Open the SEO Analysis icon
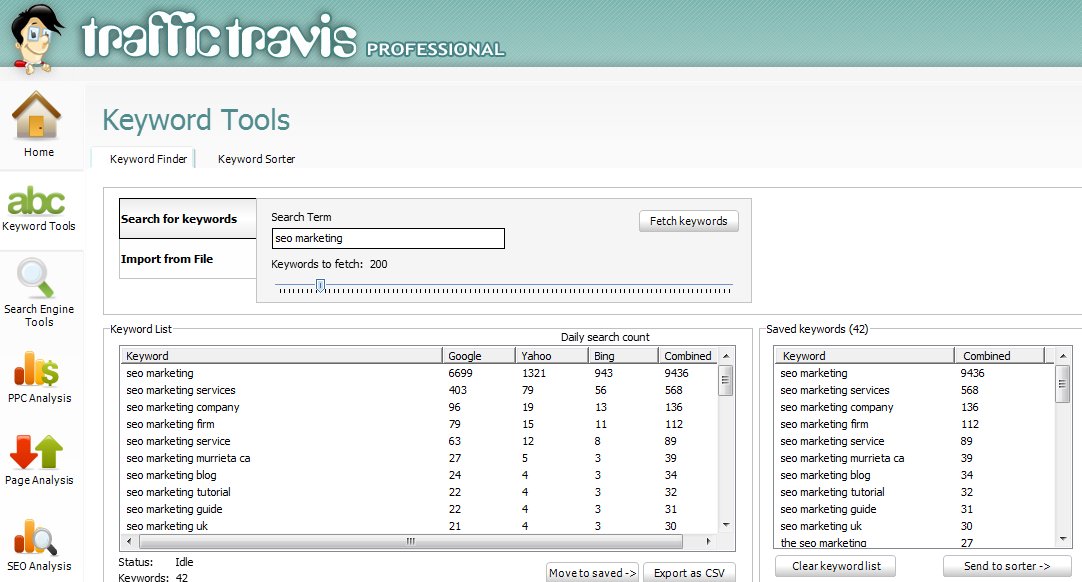 pos(38,538)
